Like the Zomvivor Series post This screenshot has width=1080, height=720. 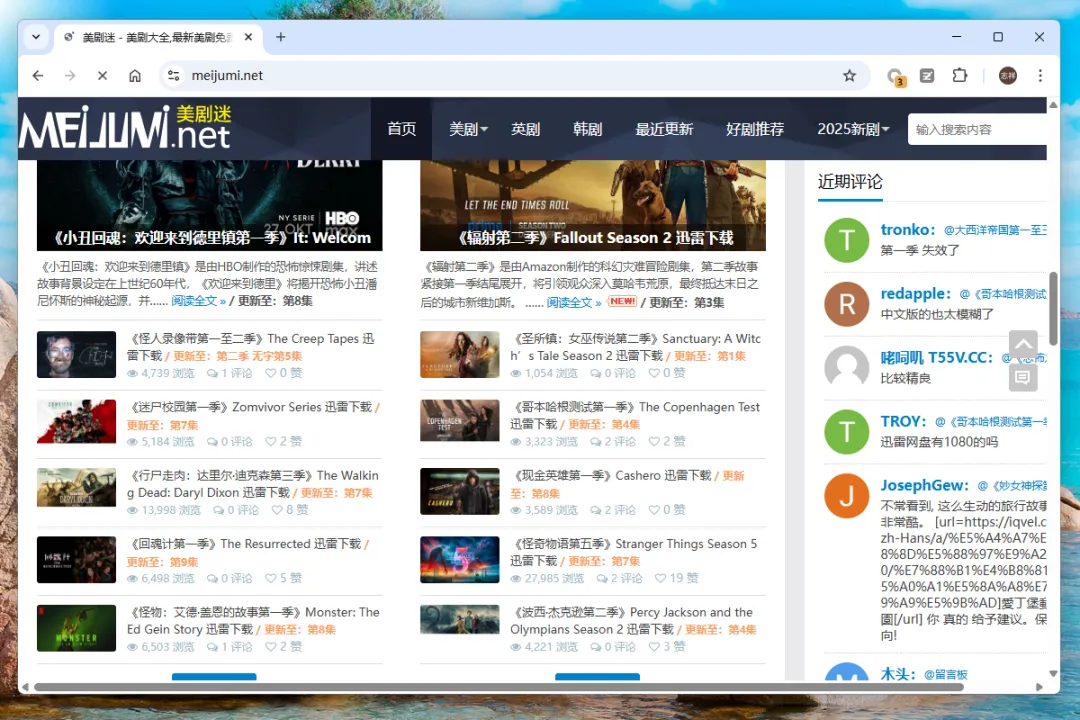(283, 441)
